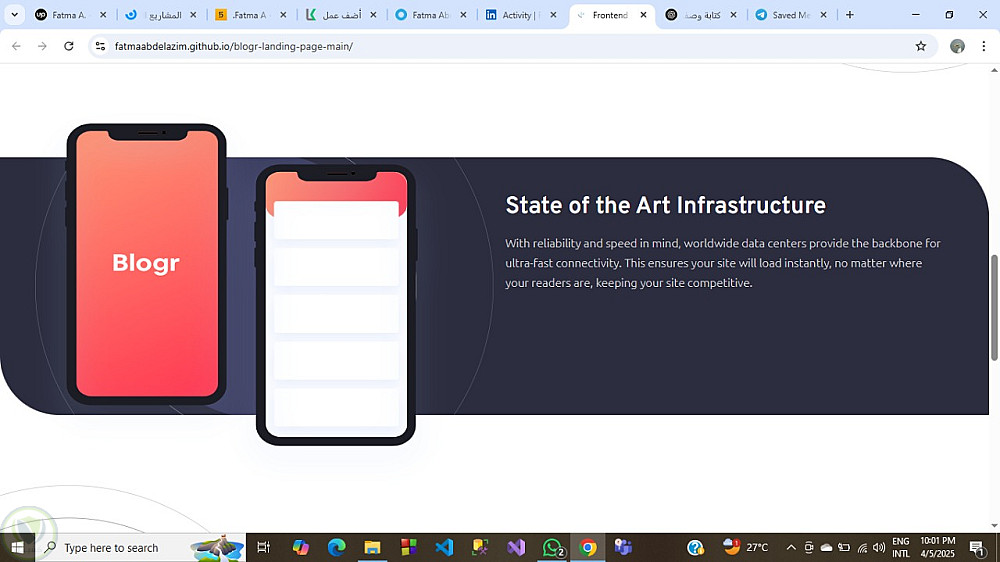
Task: Click the Type here to search box
Action: pyautogui.click(x=140, y=547)
